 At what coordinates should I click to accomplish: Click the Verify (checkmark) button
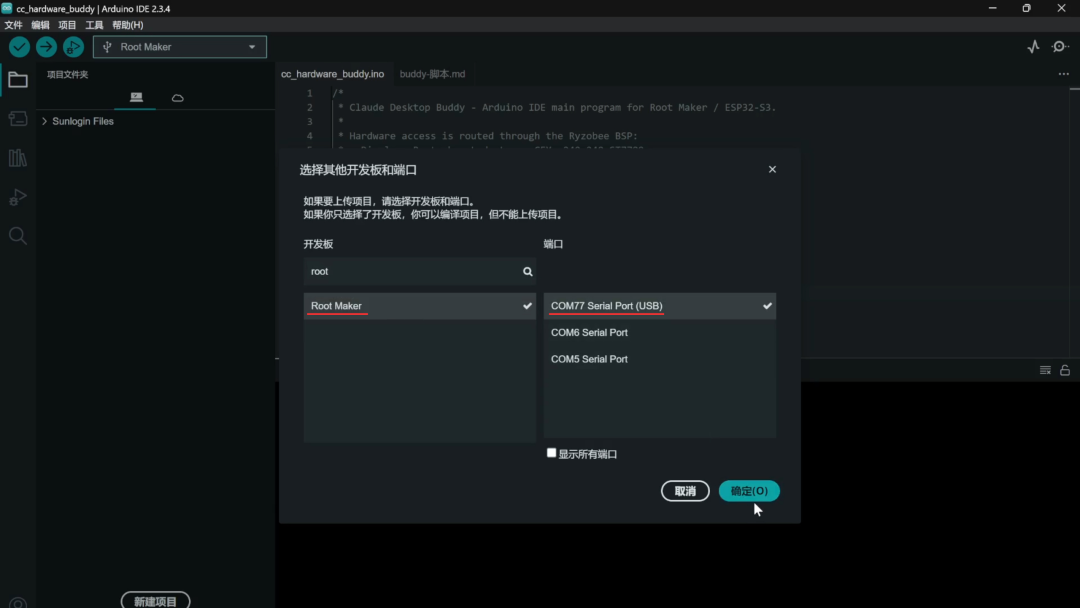point(19,47)
